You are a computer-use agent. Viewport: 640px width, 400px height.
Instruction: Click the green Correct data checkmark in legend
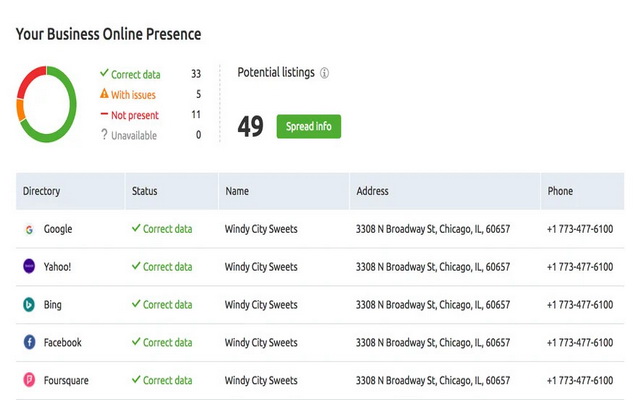coord(104,74)
